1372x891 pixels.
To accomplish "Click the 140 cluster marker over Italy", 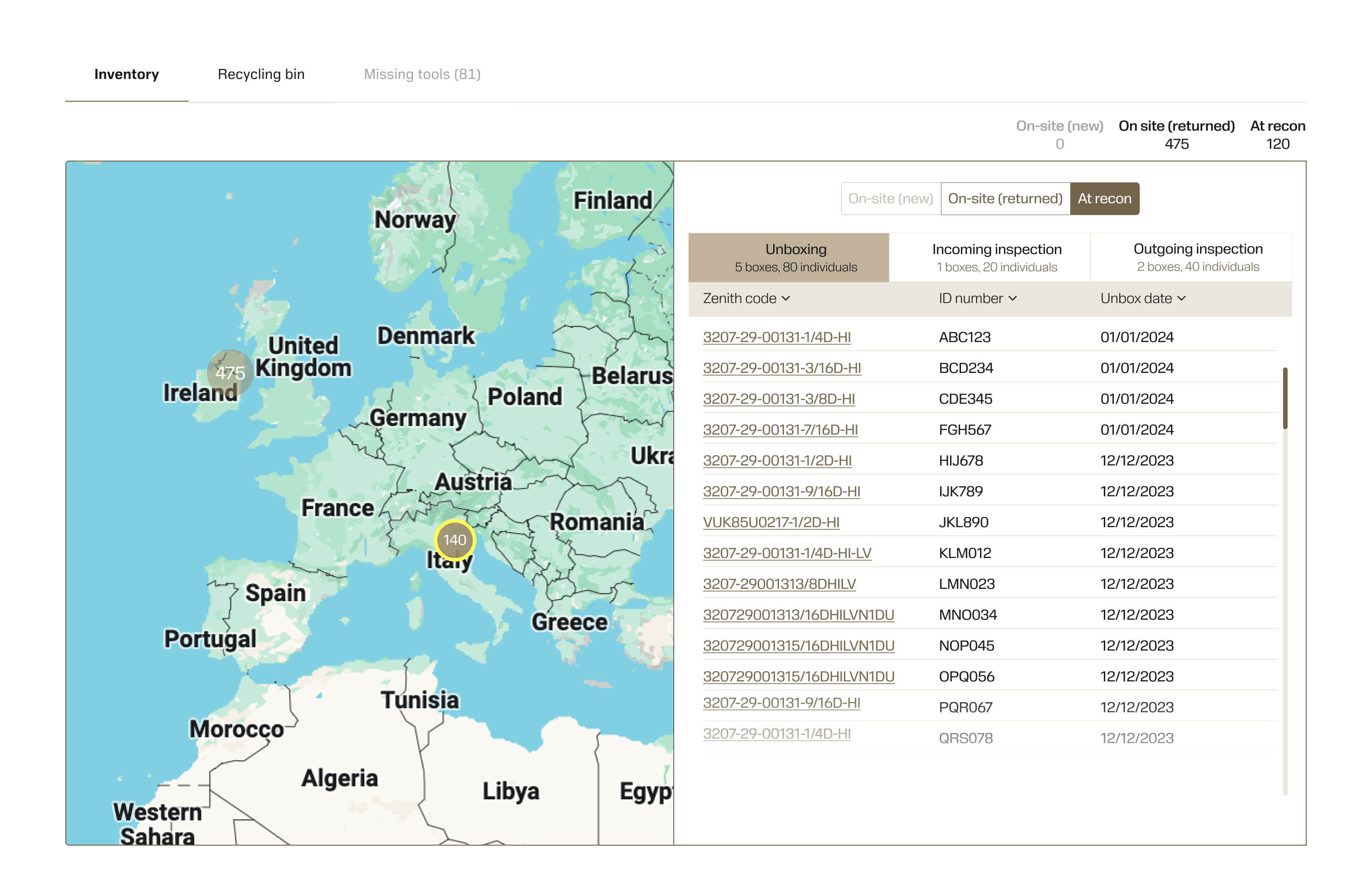I will (x=454, y=540).
